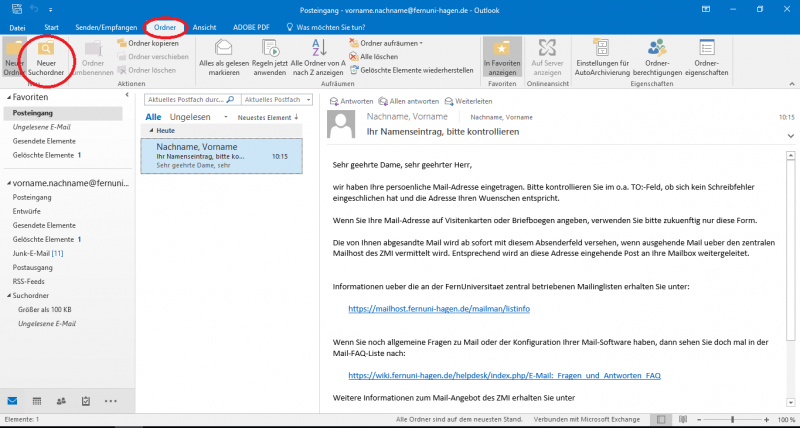Click the Antworten reply button
The height and width of the screenshot is (428, 800).
tap(352, 101)
